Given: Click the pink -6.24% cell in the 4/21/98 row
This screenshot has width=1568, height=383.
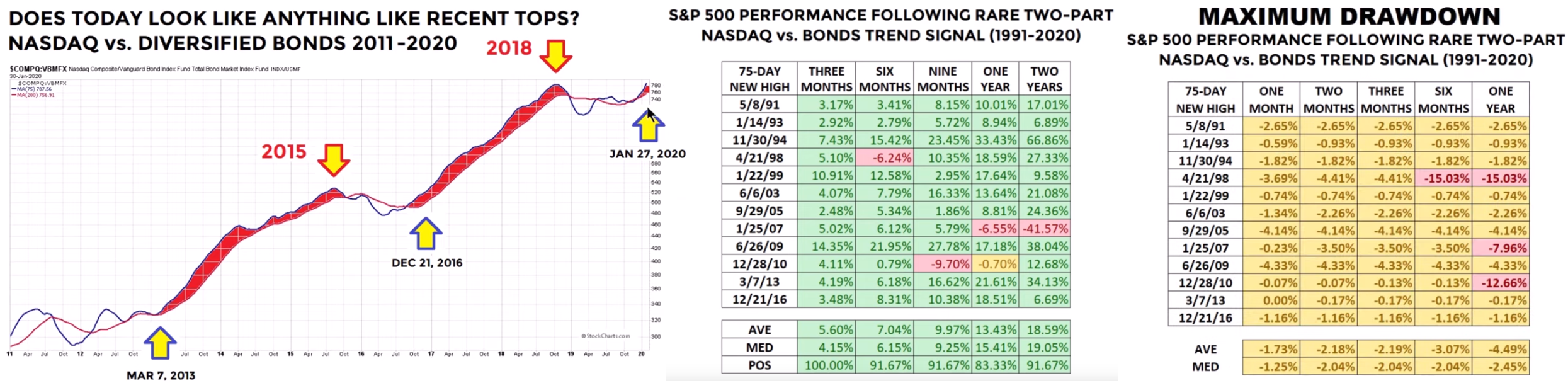Looking at the screenshot, I should (884, 158).
